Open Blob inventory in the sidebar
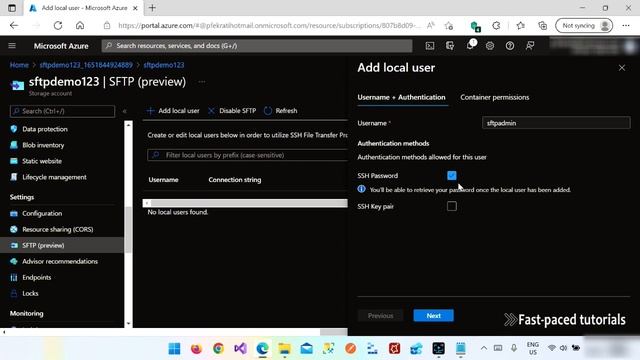The width and height of the screenshot is (640, 360). pos(43,145)
